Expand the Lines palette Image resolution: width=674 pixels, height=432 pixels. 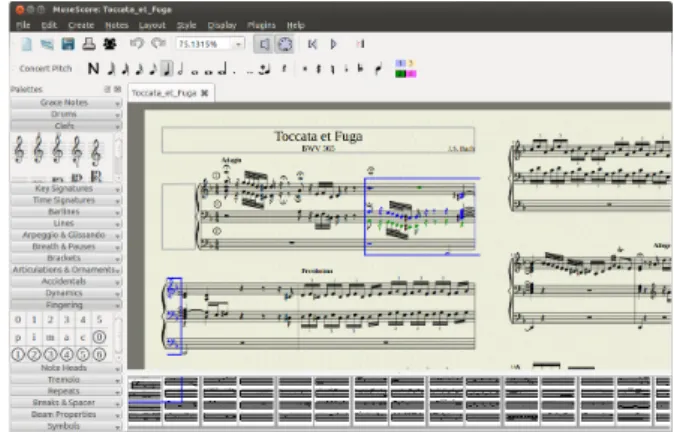(x=66, y=224)
